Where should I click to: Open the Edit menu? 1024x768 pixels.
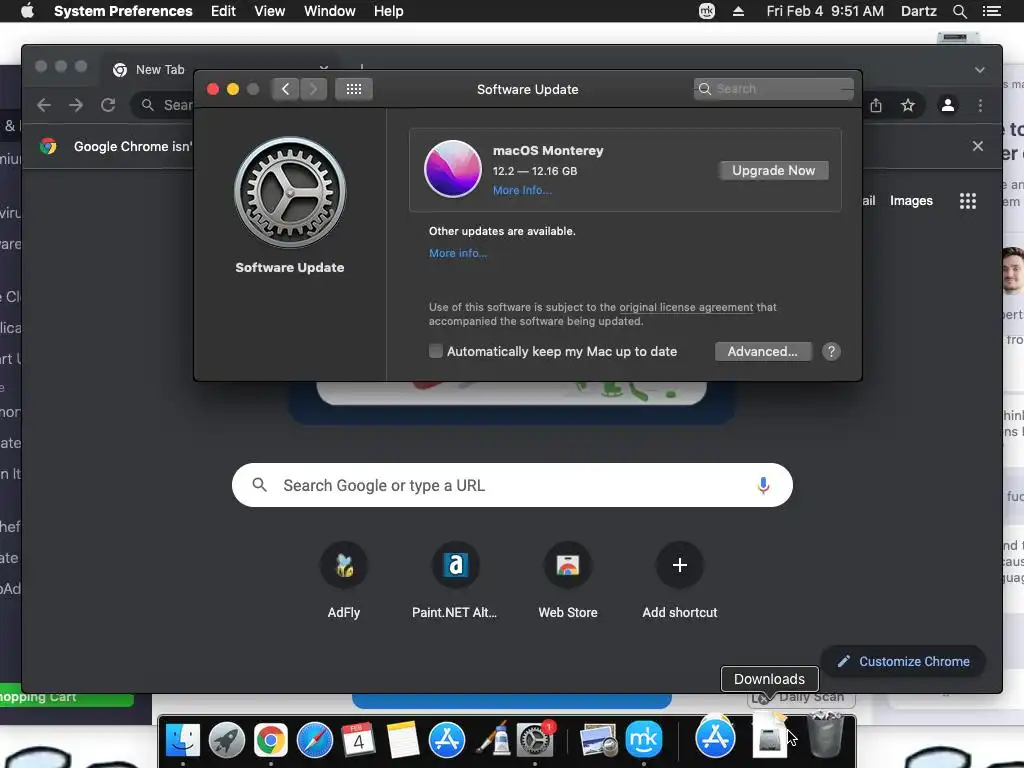[223, 11]
